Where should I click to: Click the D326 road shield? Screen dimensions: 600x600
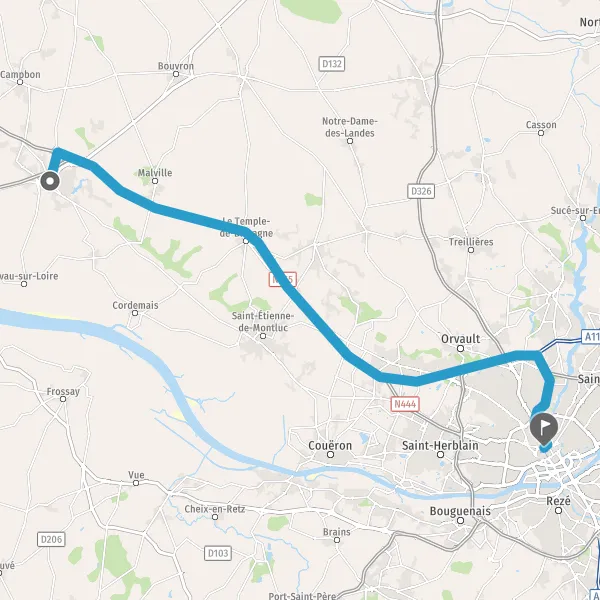(x=421, y=191)
